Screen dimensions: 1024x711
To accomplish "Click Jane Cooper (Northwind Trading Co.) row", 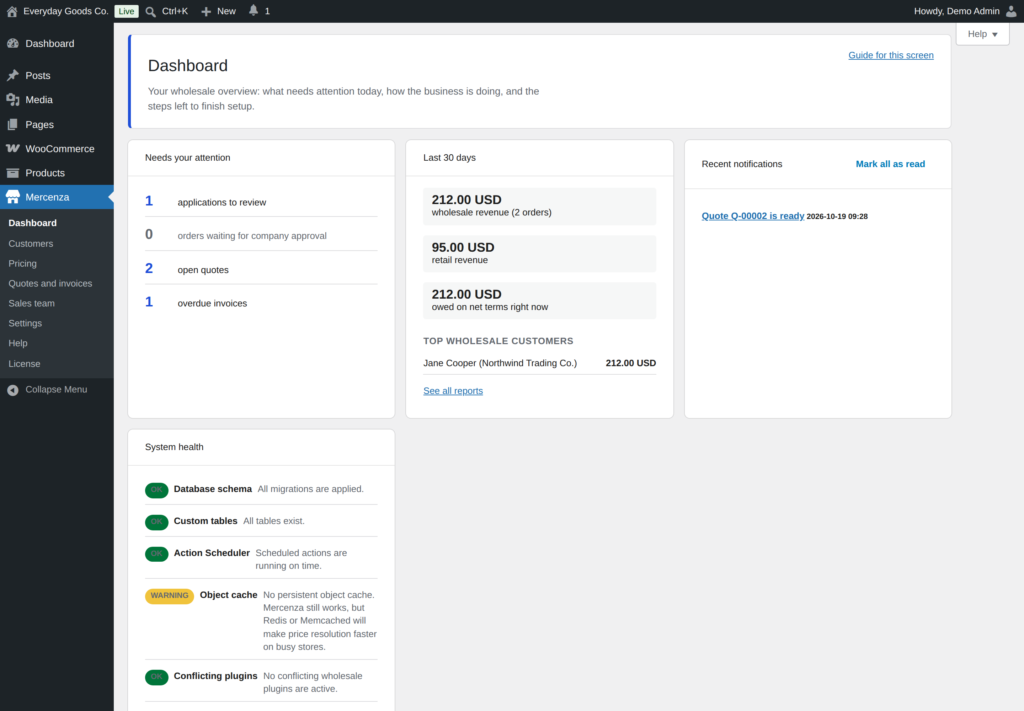I will coord(539,363).
